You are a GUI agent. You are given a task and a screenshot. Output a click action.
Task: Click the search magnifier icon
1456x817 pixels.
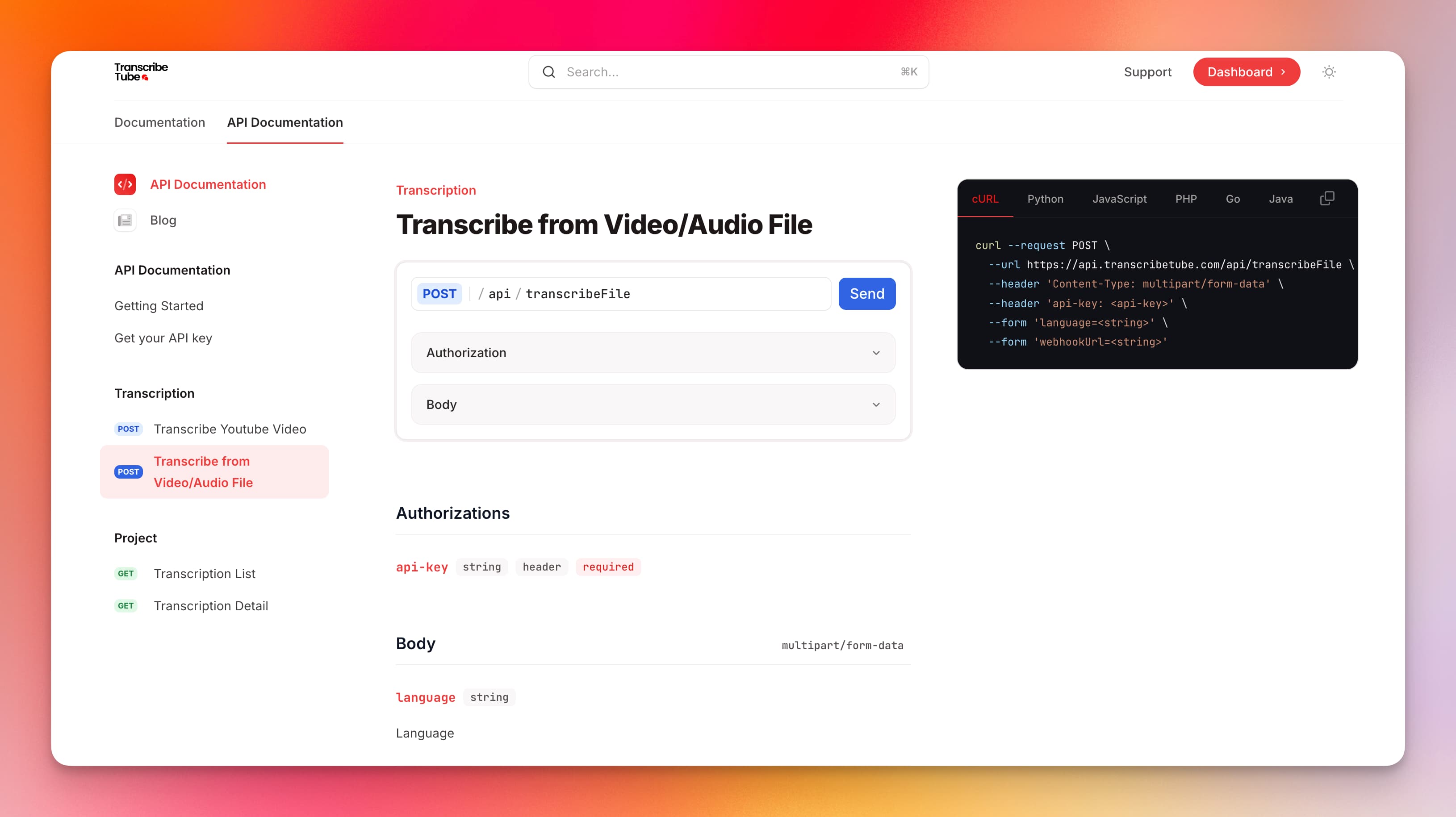pos(548,72)
